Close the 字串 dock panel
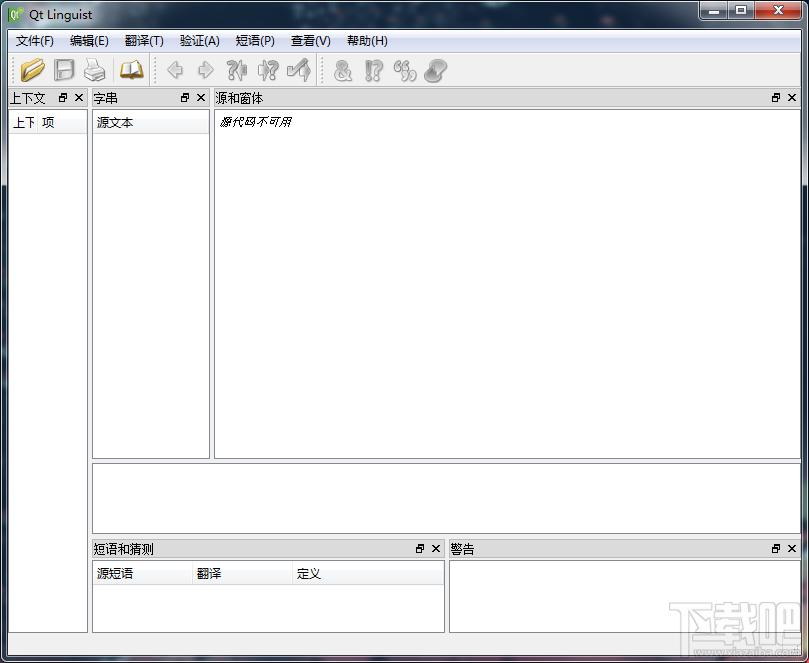The image size is (809, 663). coord(201,98)
